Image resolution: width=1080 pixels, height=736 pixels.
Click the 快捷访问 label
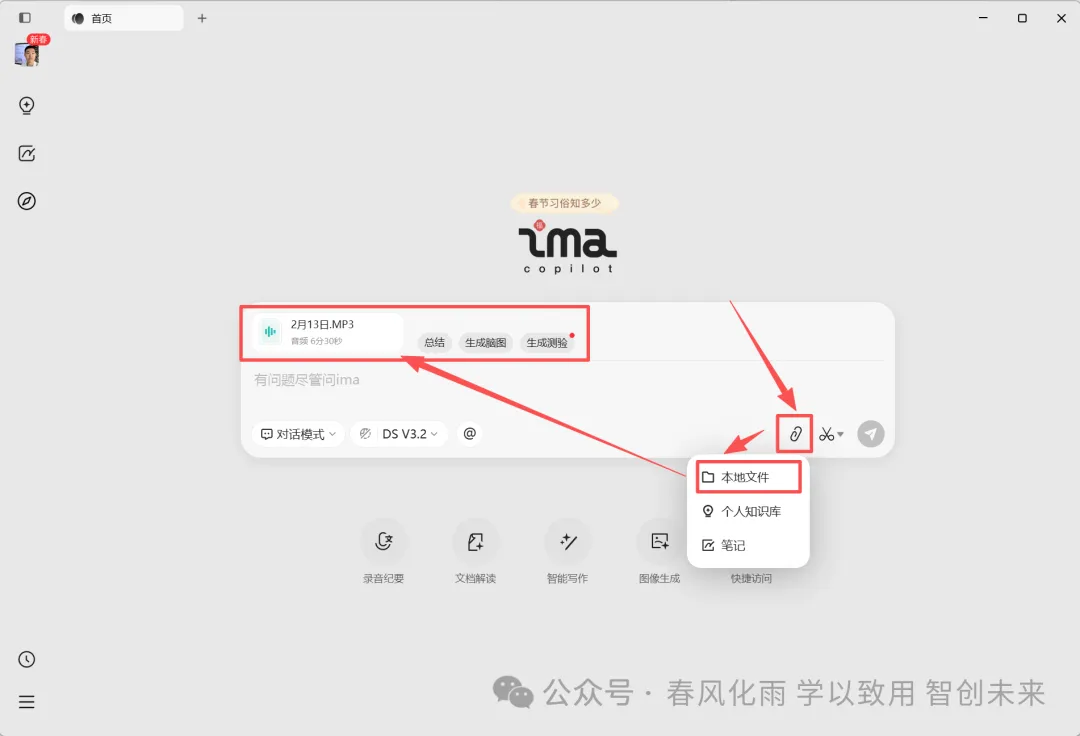click(751, 578)
